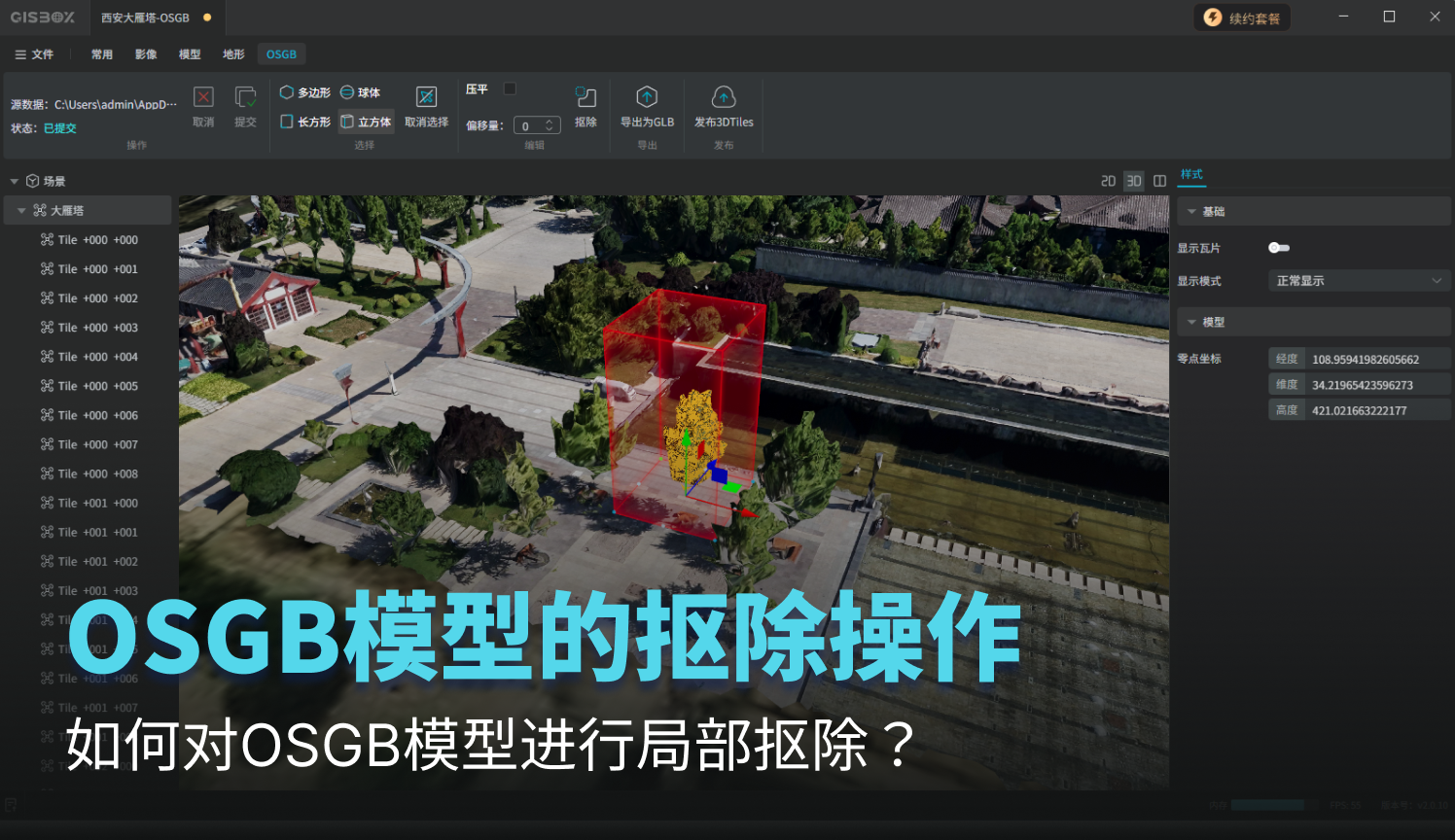Click the 抠除 cutout tool icon
This screenshot has width=1455, height=840.
pyautogui.click(x=586, y=98)
